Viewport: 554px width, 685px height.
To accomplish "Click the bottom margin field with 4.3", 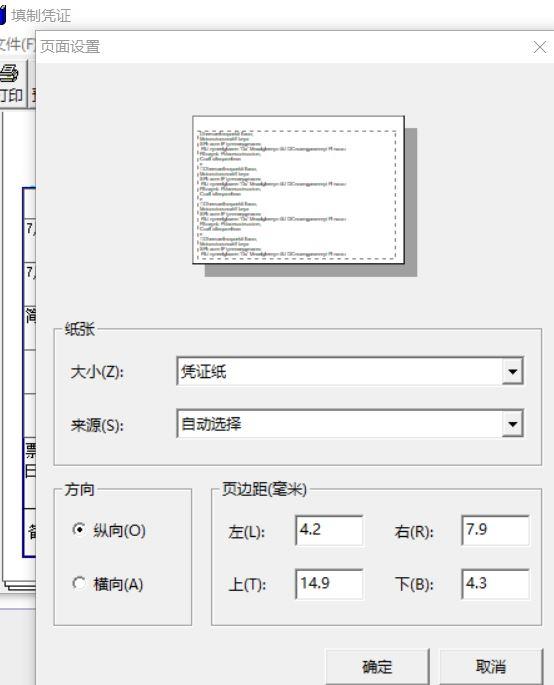I will [x=495, y=584].
